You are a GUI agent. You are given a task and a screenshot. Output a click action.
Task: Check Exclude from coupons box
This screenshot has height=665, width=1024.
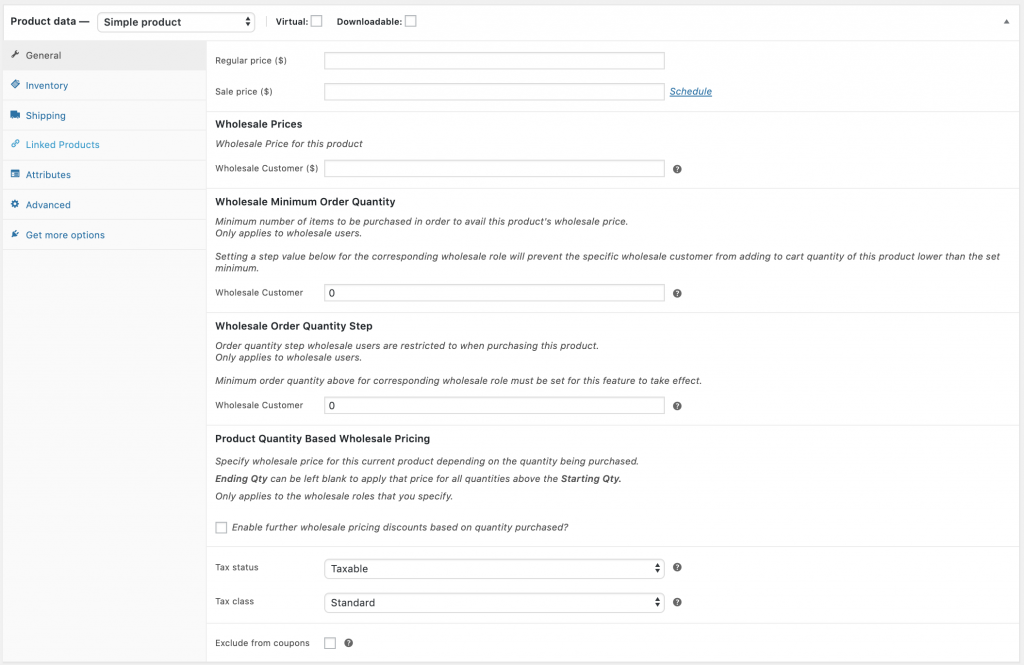330,643
